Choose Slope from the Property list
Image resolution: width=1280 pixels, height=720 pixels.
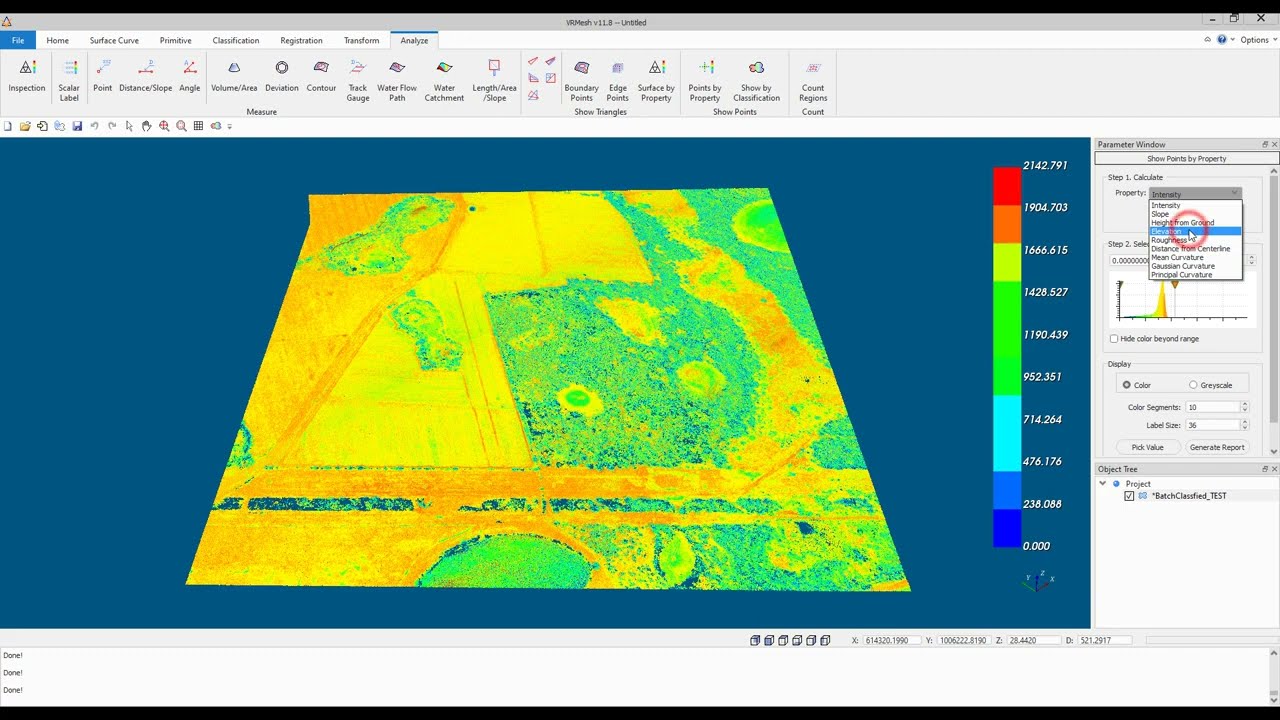pyautogui.click(x=1195, y=214)
